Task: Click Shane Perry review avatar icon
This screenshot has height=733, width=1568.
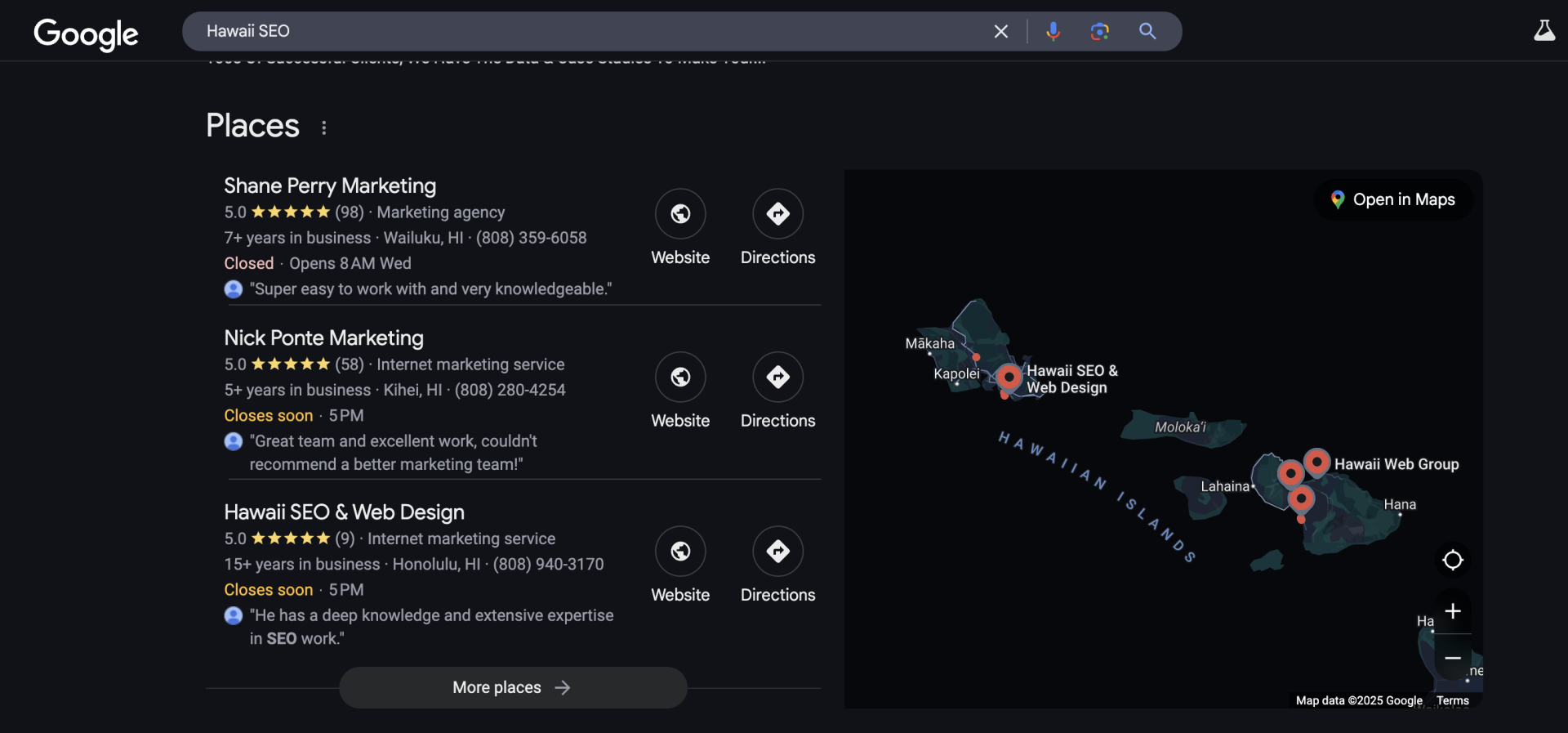Action: click(x=234, y=289)
